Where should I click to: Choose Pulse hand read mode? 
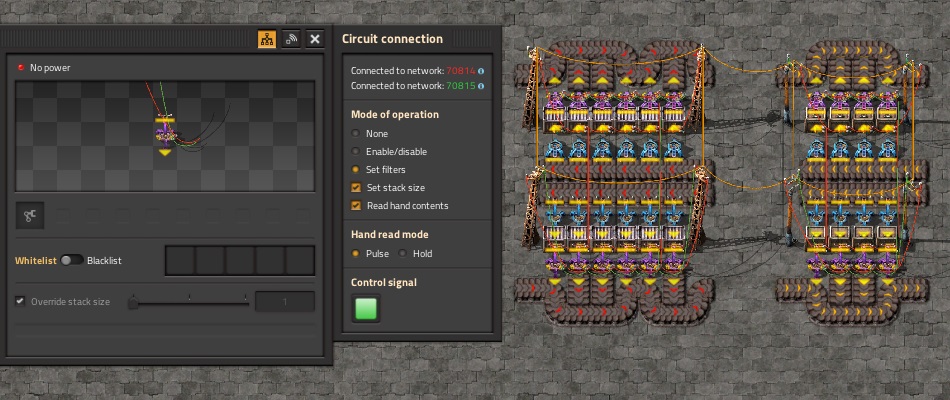pyautogui.click(x=356, y=253)
